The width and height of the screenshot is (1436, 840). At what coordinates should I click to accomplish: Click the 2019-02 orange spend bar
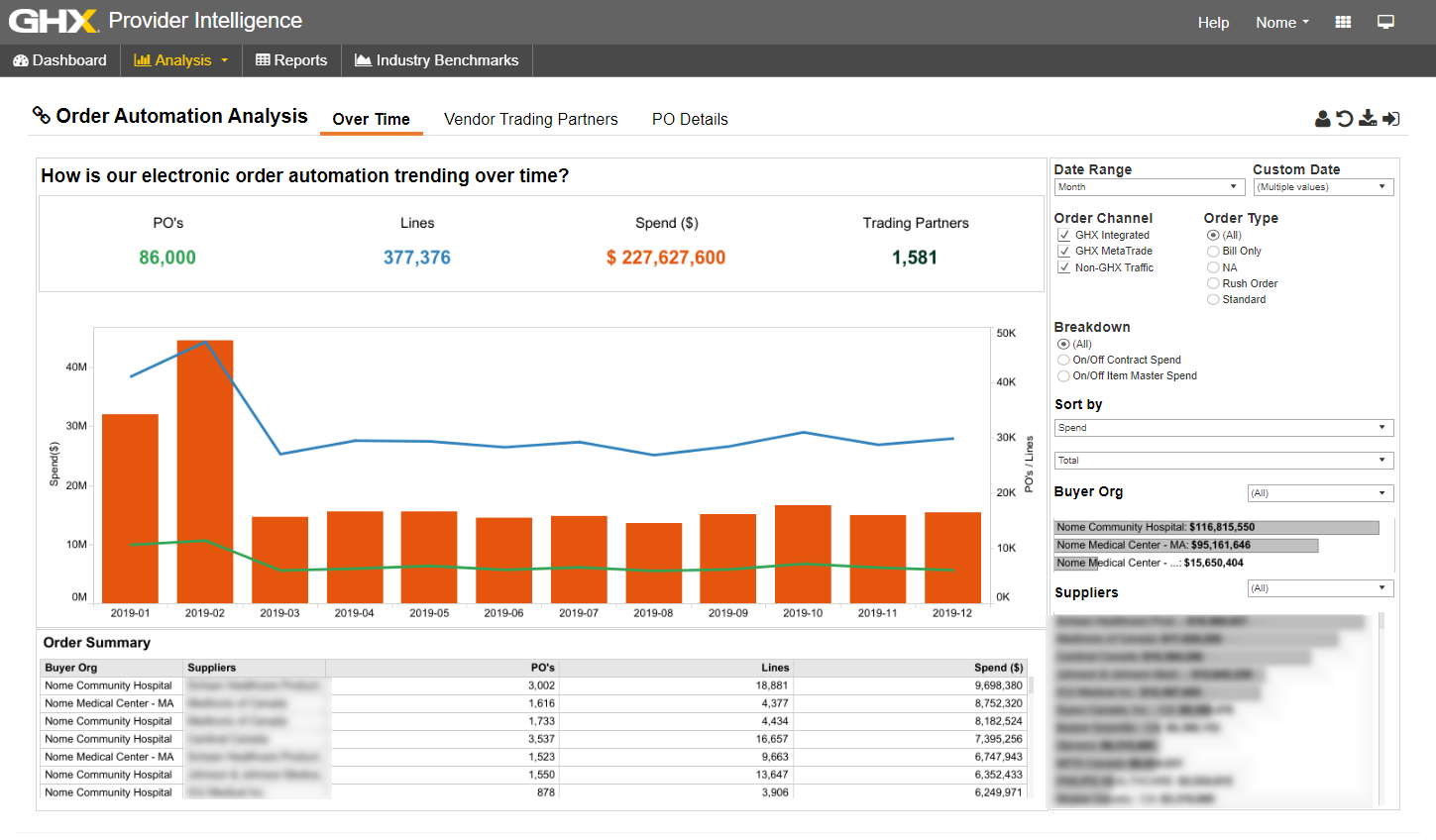tap(205, 472)
